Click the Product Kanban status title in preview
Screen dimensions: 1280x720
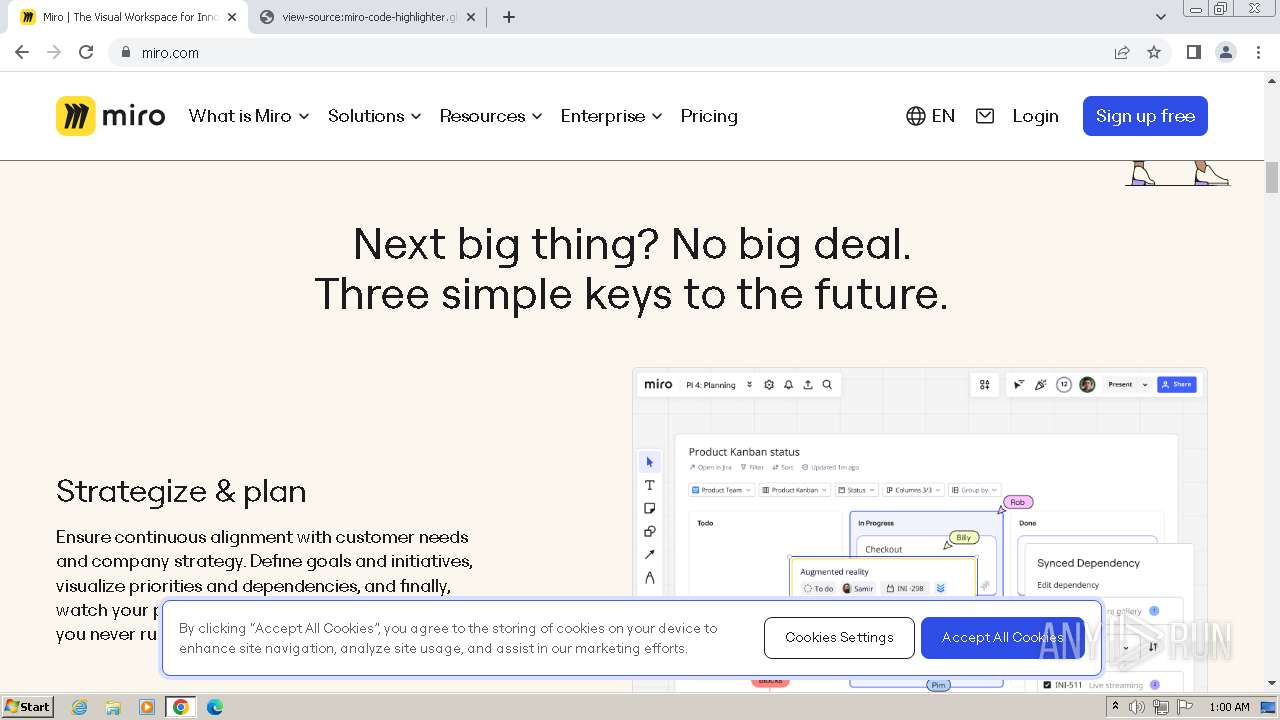(x=744, y=452)
